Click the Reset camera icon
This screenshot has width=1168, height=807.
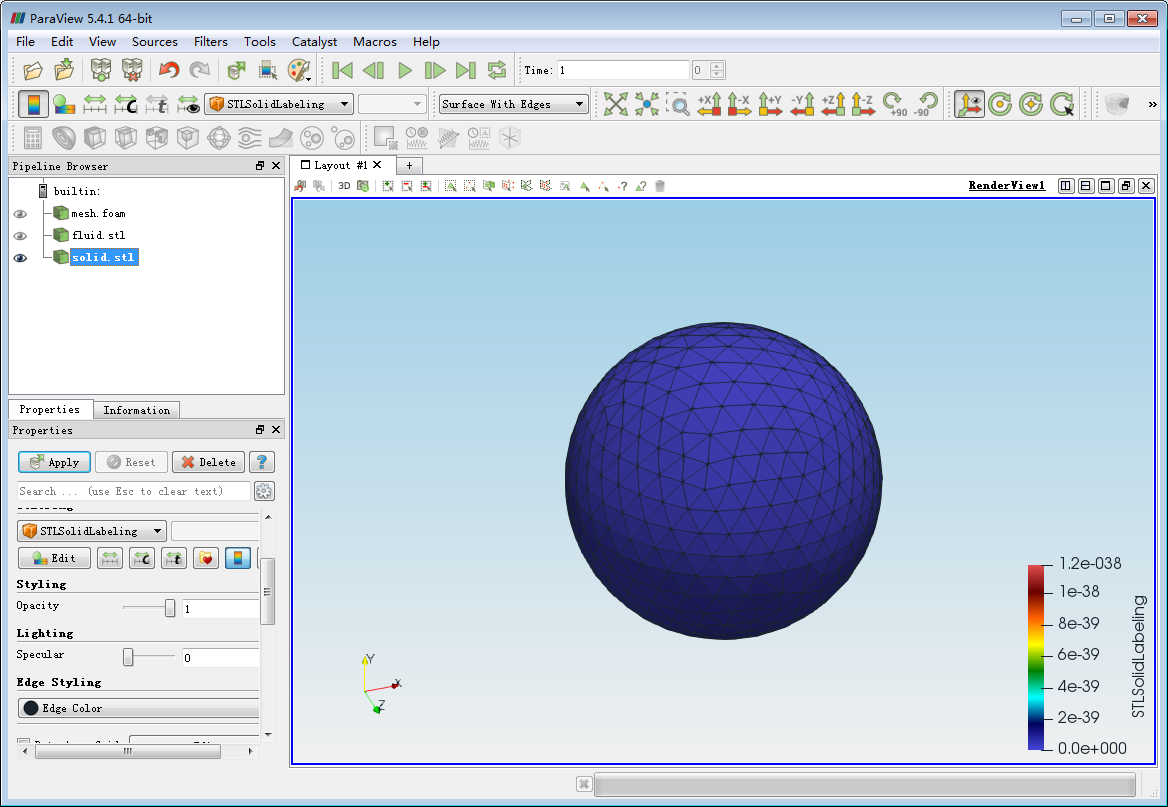[615, 104]
